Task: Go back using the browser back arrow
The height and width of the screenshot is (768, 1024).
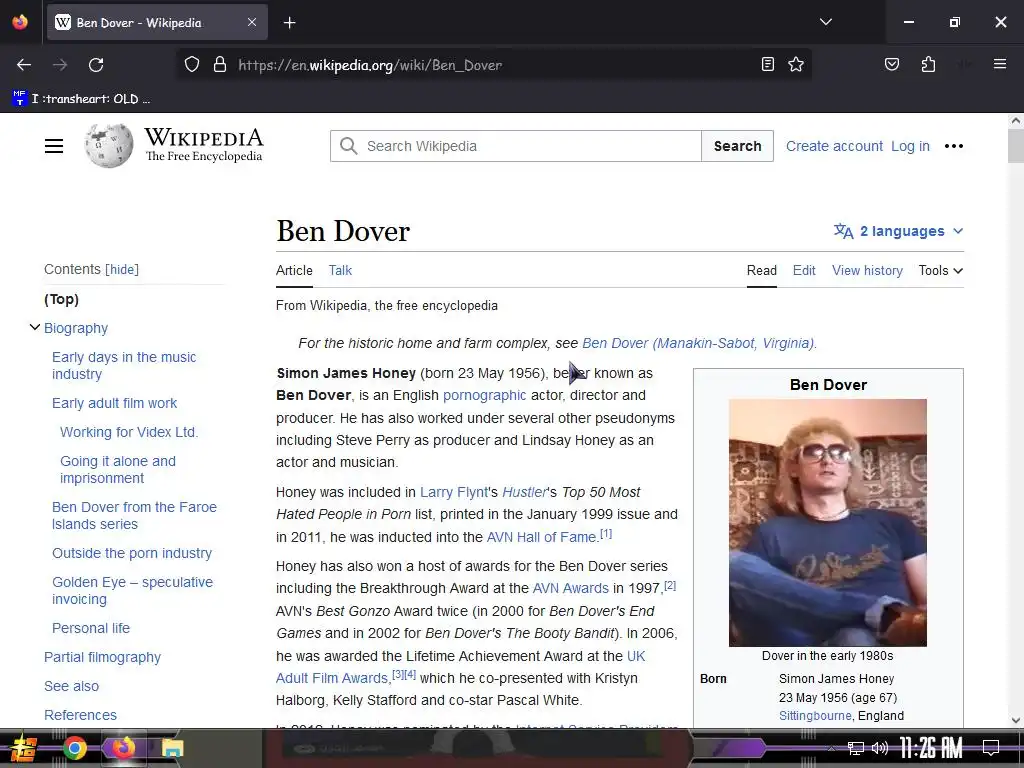Action: tap(24, 65)
